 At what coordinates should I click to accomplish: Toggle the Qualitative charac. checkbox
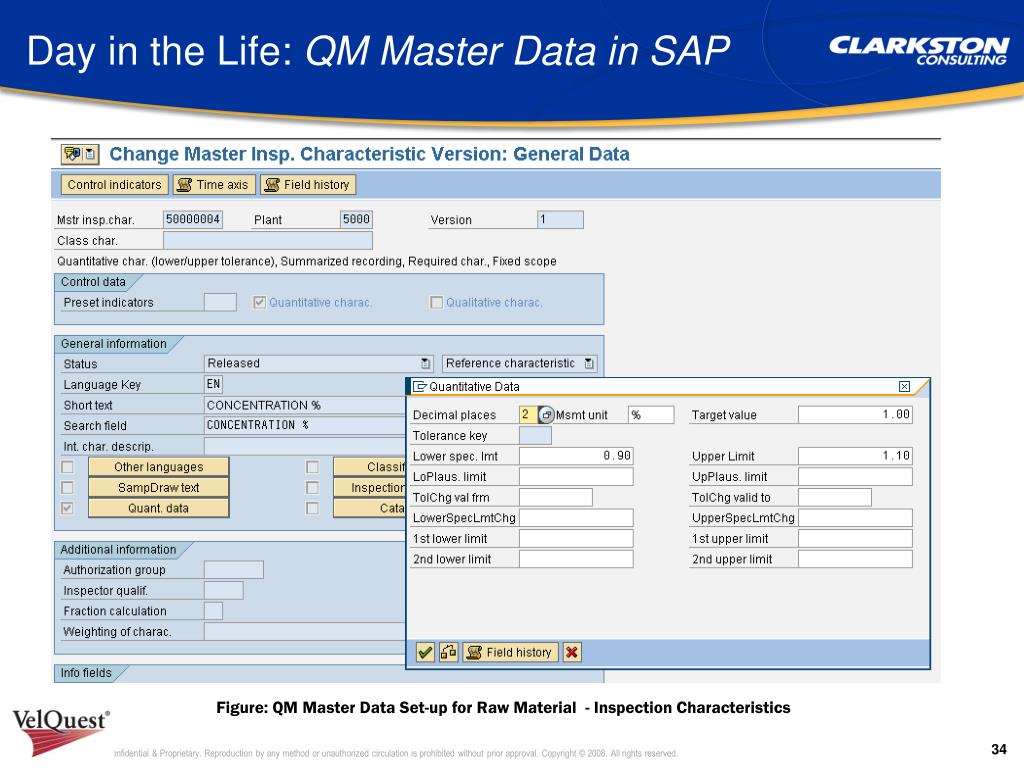point(436,302)
